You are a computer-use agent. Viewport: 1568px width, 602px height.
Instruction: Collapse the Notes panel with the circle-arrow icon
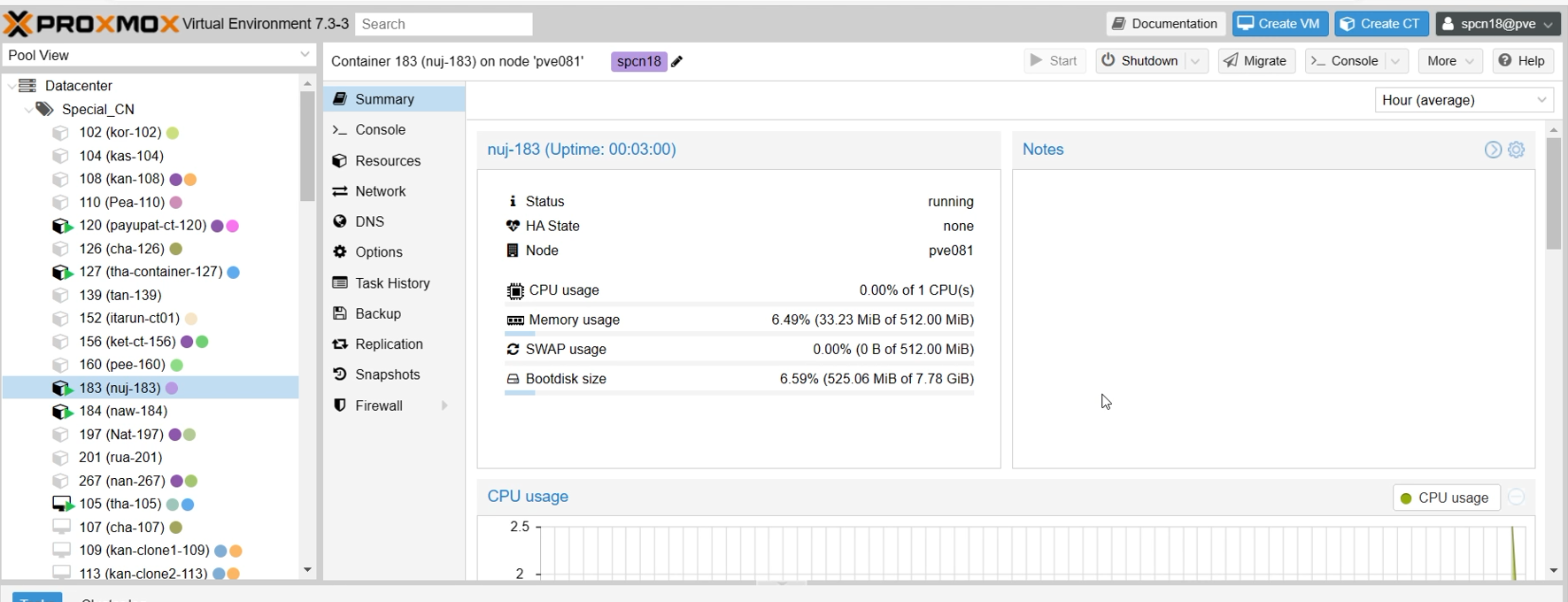click(x=1494, y=150)
